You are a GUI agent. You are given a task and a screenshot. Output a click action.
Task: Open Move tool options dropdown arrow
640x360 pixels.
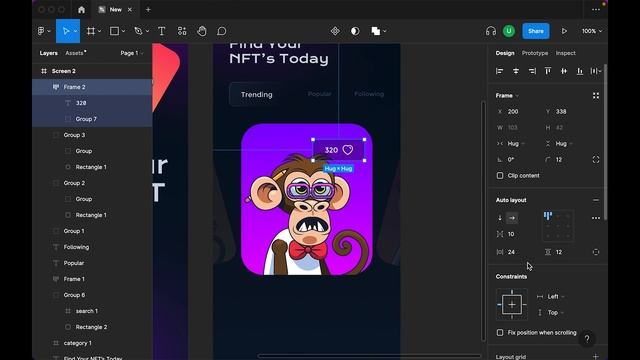pyautogui.click(x=76, y=31)
